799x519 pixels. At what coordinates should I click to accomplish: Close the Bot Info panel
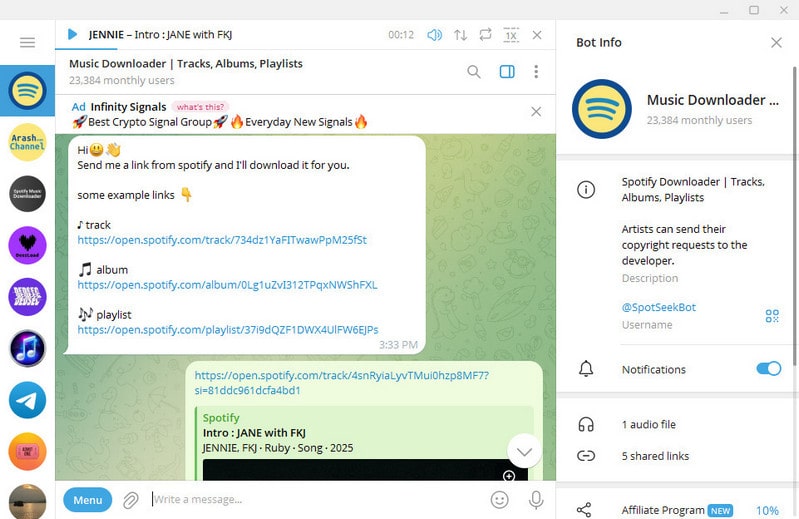(x=776, y=43)
